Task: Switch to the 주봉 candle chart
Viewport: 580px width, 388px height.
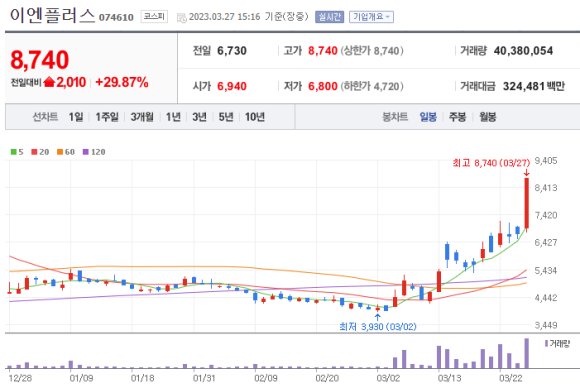Action: tap(458, 117)
